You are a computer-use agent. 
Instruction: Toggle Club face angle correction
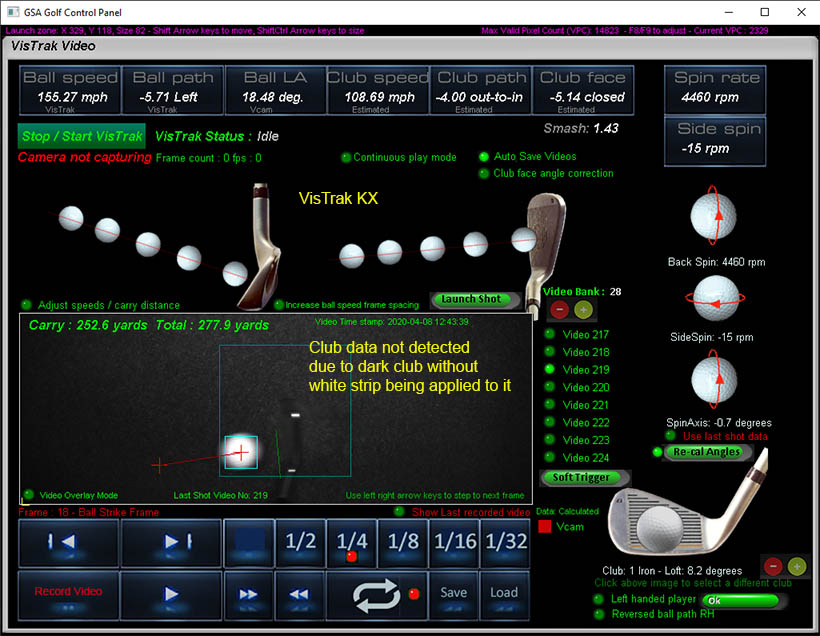tap(484, 174)
